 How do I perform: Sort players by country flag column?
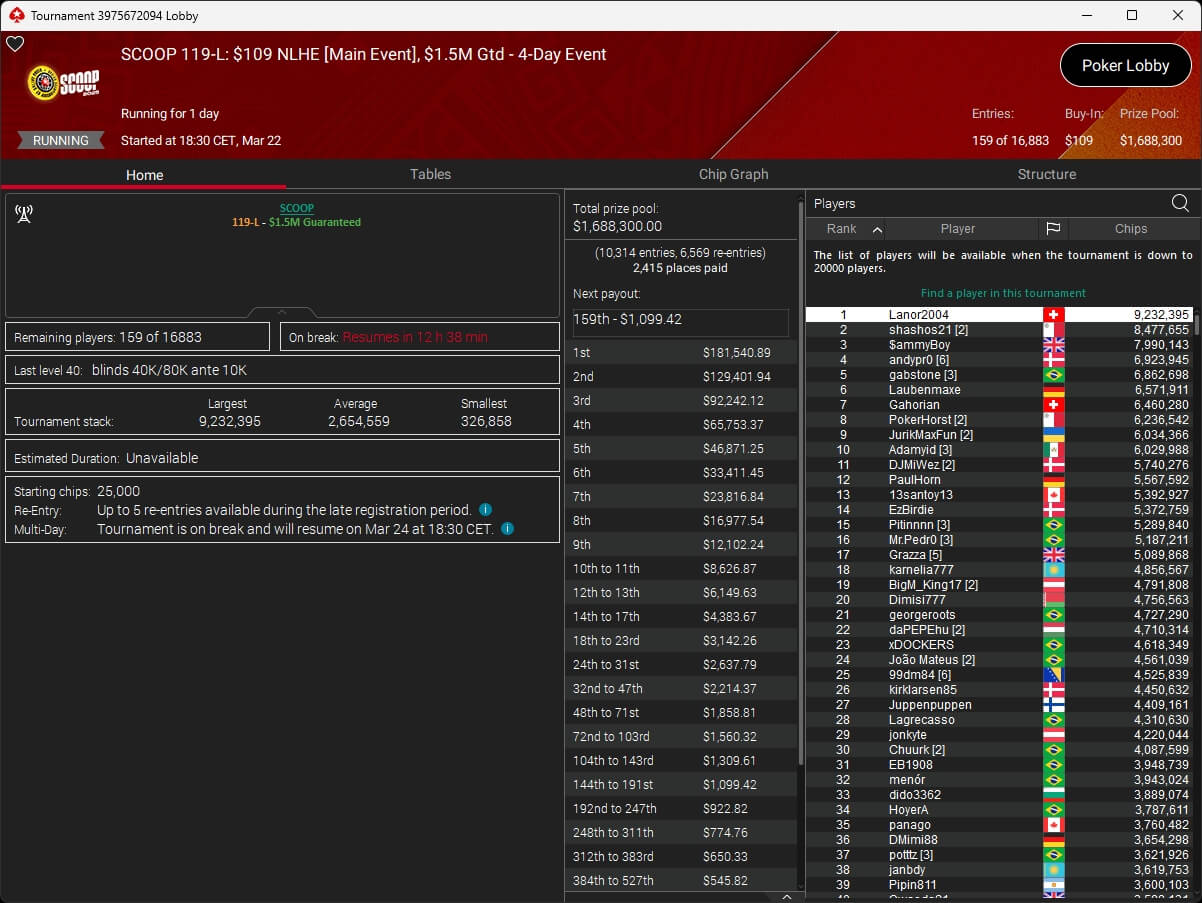[1052, 229]
